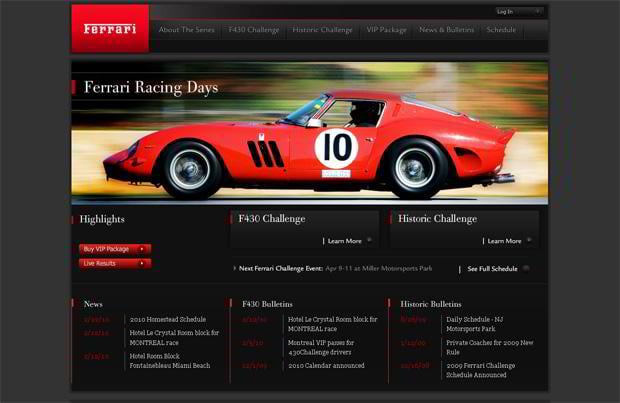Viewport: 620px width, 403px height.
Task: Click Learn More under Historic Challenge
Action: point(504,241)
